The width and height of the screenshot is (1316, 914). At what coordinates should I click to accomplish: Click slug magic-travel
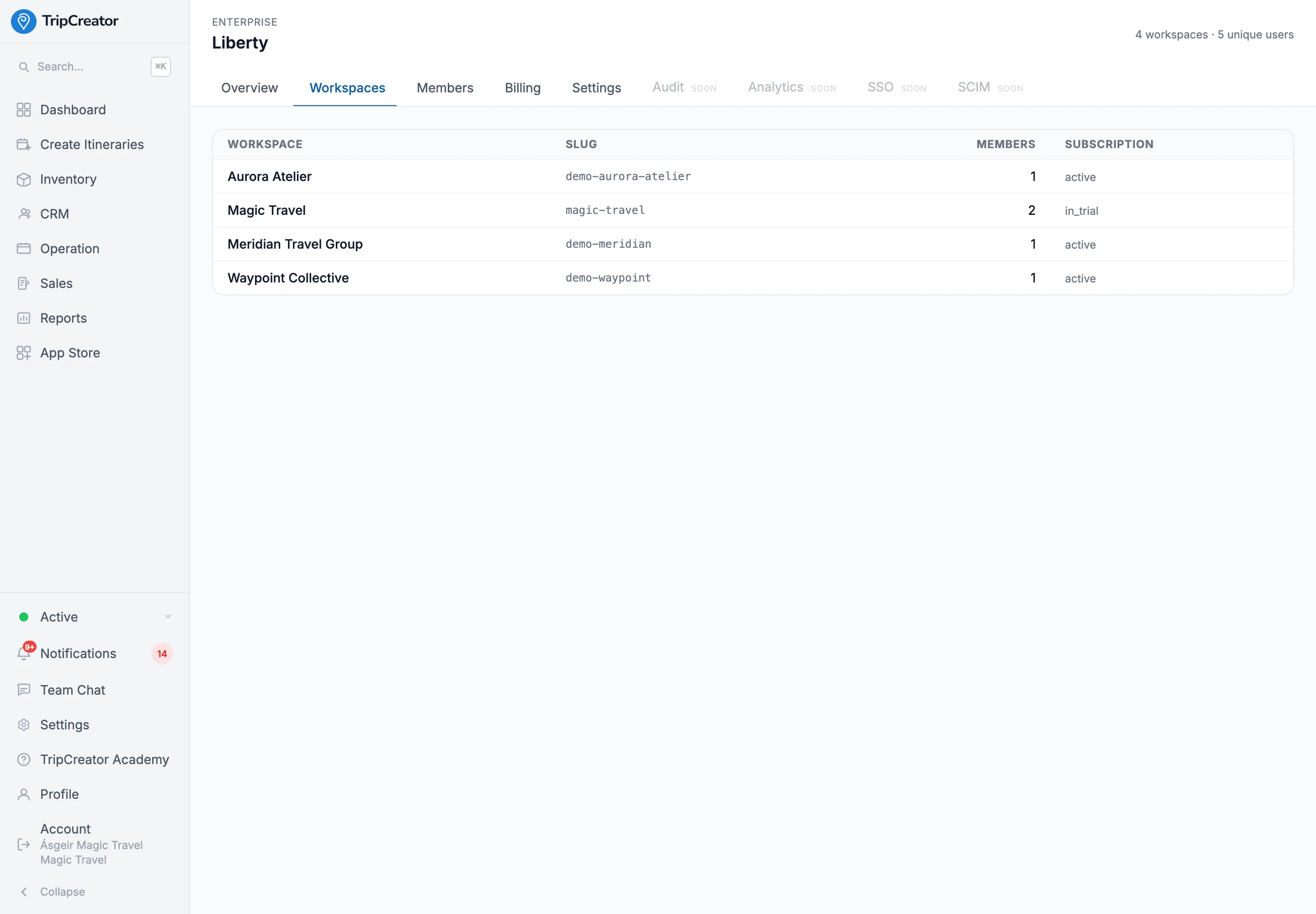pyautogui.click(x=606, y=210)
